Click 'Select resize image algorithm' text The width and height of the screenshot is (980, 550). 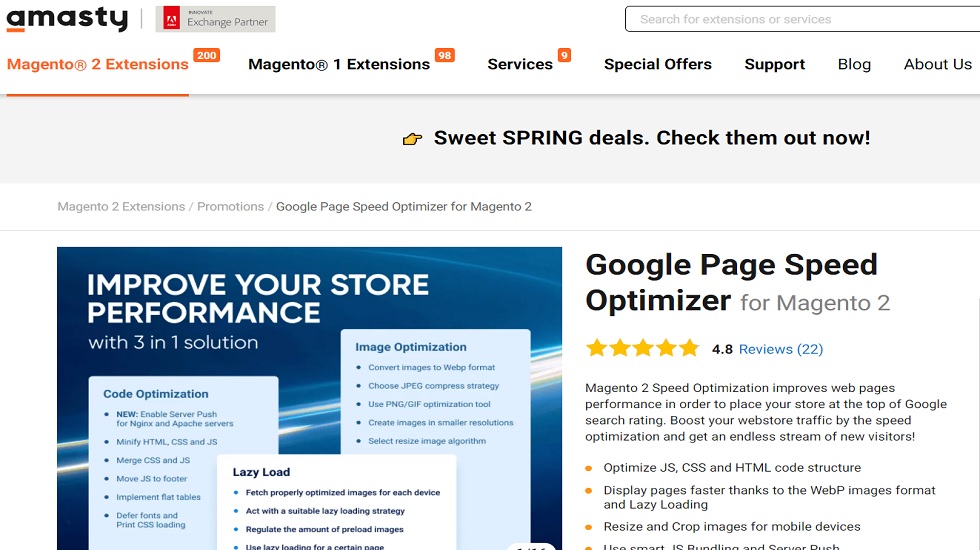(427, 441)
